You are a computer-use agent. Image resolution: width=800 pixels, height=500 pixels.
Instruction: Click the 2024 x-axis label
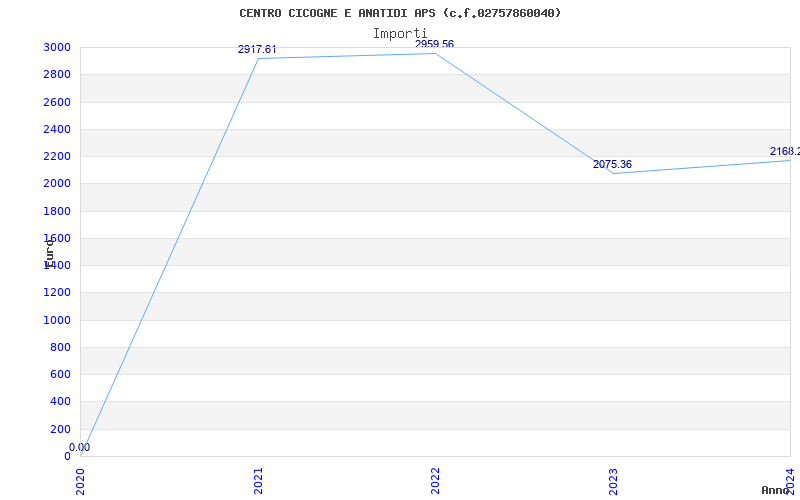(790, 481)
